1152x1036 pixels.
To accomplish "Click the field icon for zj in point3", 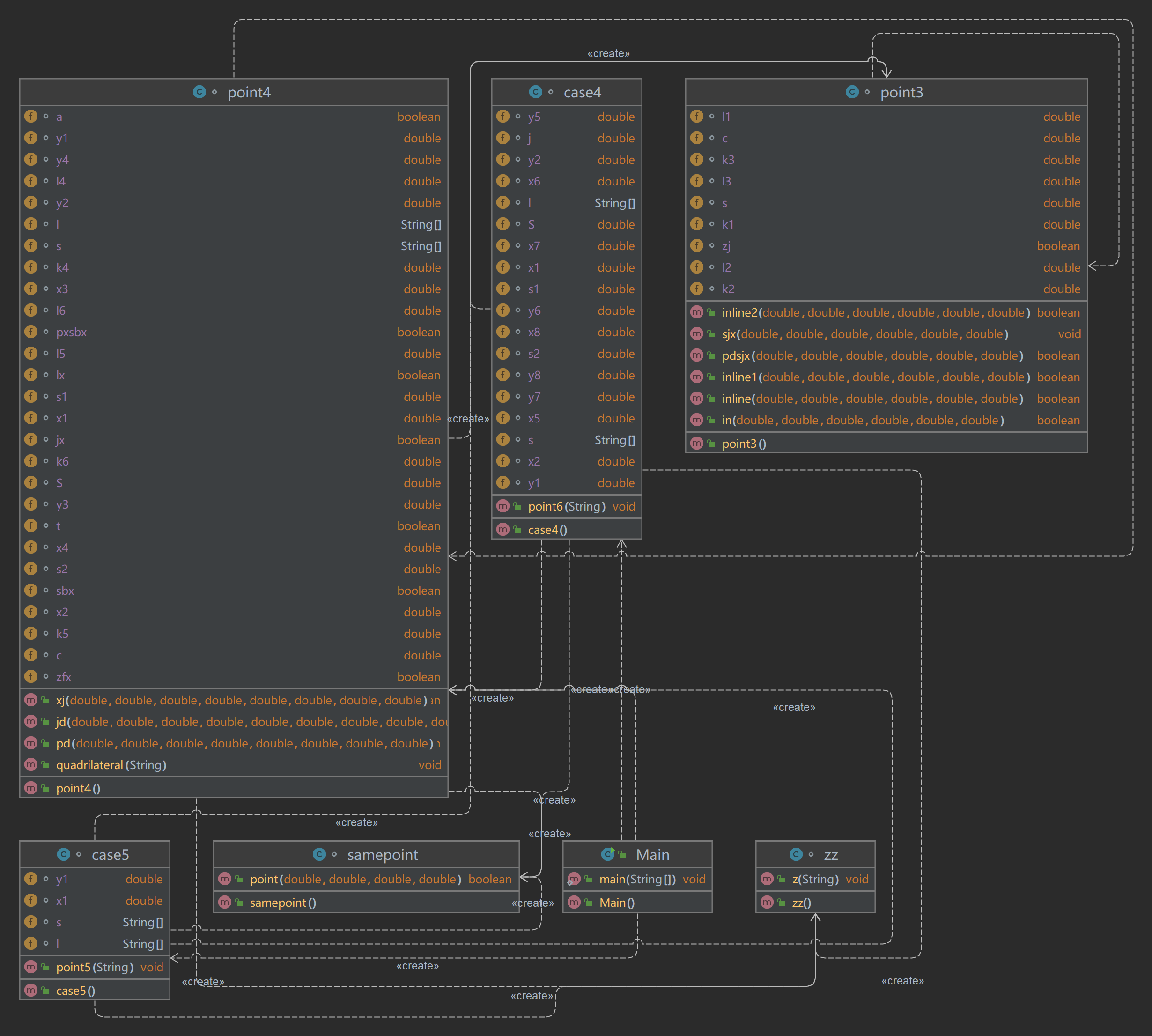I will pyautogui.click(x=697, y=245).
